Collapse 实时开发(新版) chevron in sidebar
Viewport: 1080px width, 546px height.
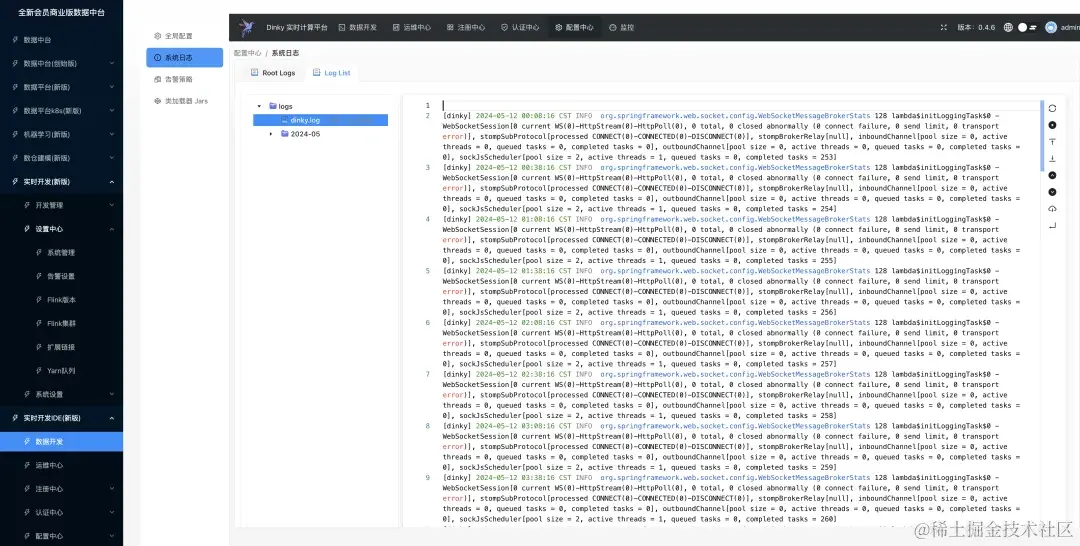point(112,182)
